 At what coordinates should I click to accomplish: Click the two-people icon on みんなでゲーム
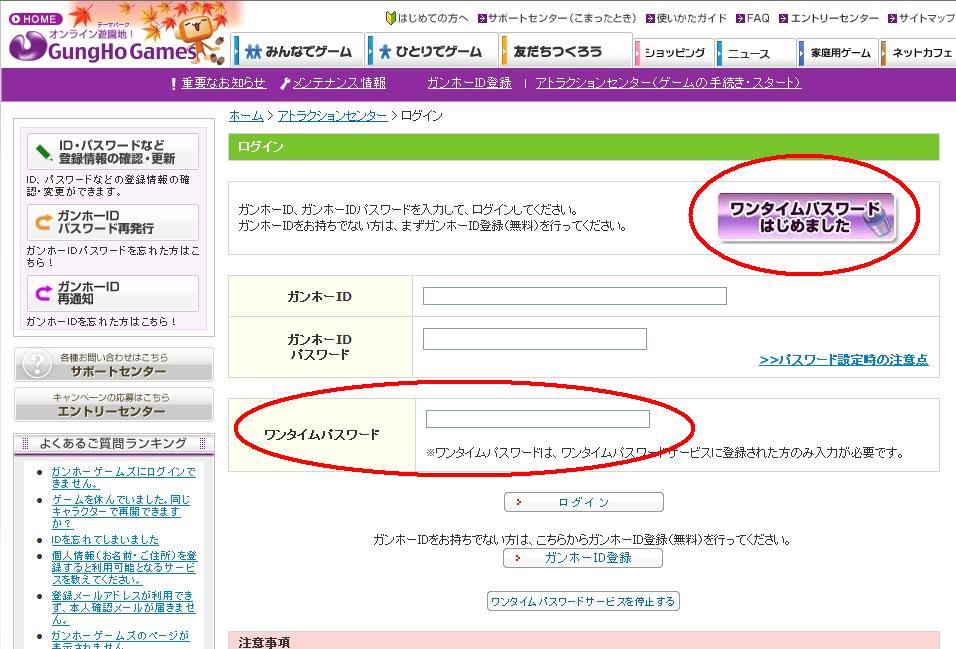[x=253, y=52]
